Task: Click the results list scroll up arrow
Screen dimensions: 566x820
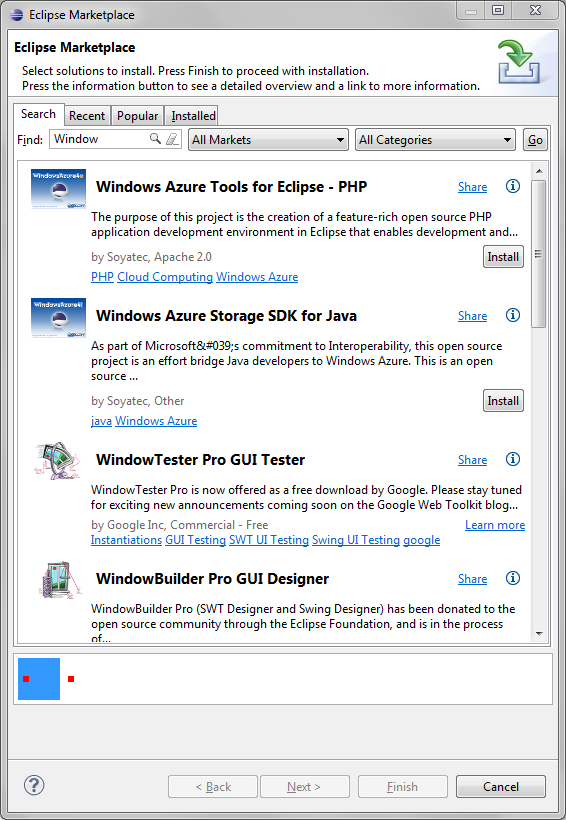Action: click(x=539, y=171)
